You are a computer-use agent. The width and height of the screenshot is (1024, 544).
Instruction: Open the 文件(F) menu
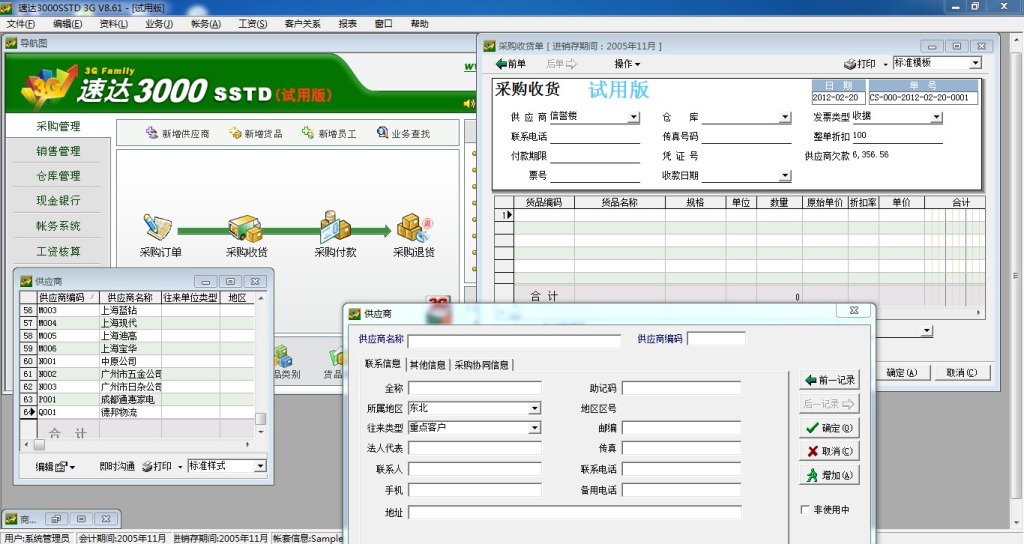point(20,24)
